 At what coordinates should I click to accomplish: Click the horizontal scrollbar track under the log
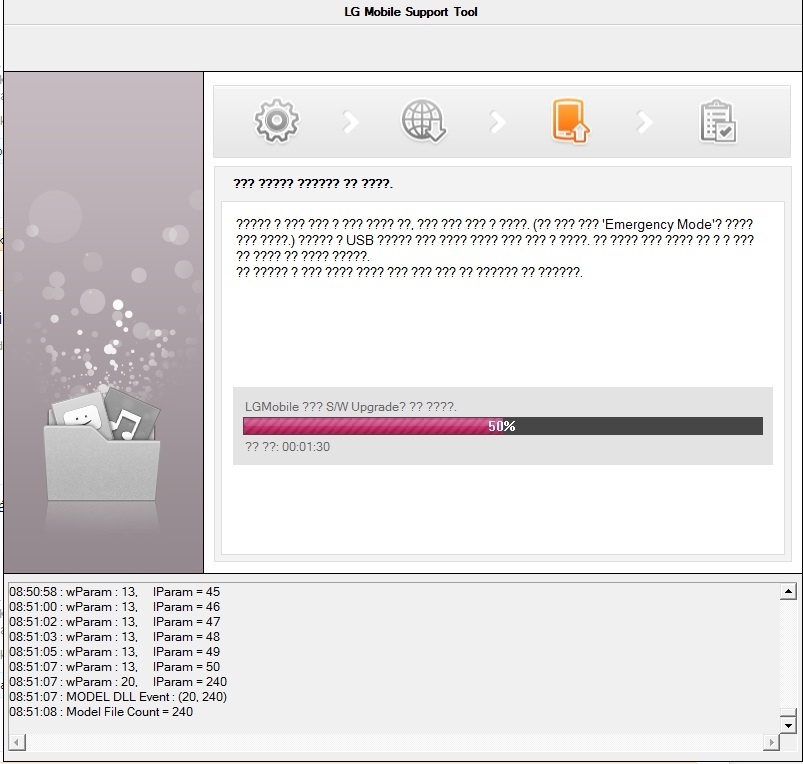click(392, 743)
